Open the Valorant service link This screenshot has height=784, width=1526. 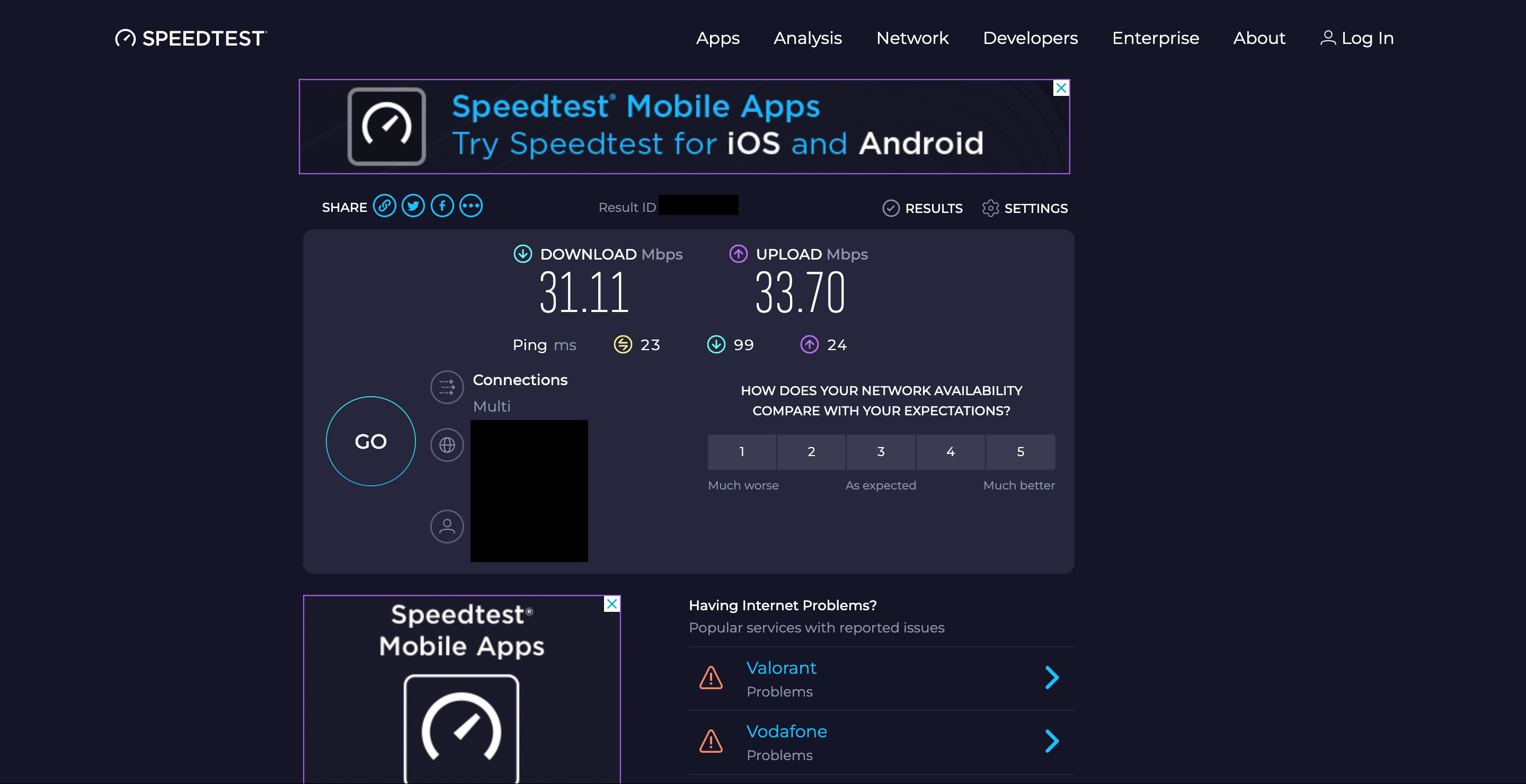(781, 668)
